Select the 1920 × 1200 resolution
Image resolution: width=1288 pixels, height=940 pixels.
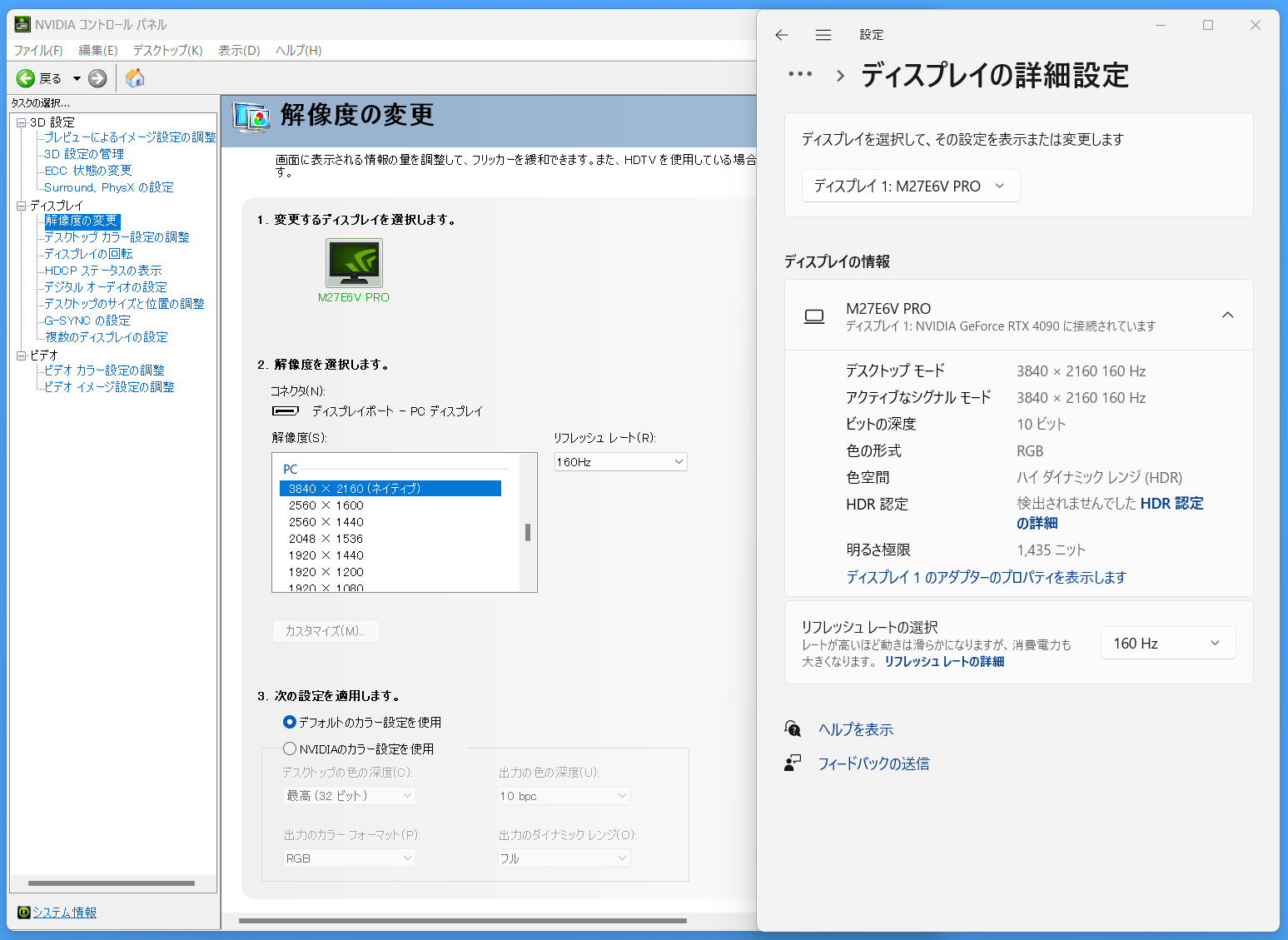pyautogui.click(x=326, y=572)
